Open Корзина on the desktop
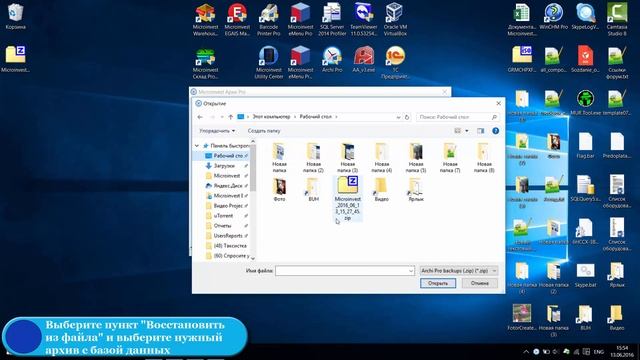This screenshot has height=360, width=640. click(15, 17)
